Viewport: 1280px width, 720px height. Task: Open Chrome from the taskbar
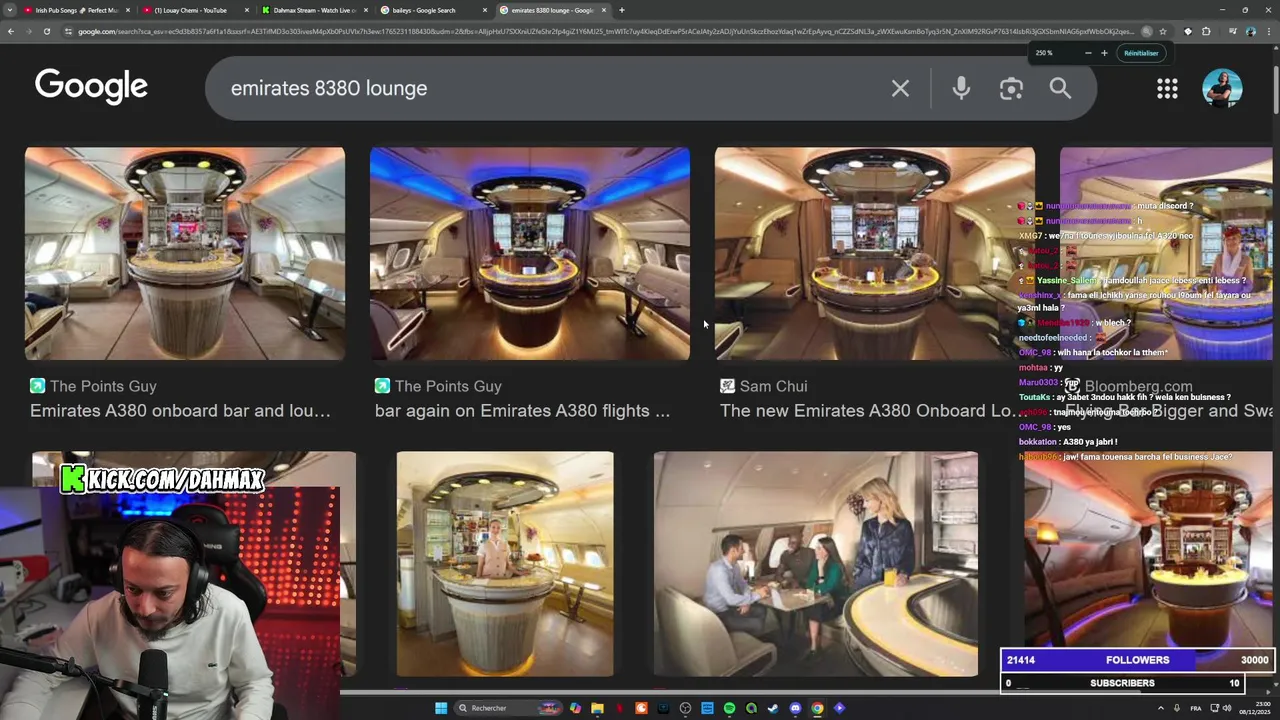[x=817, y=708]
